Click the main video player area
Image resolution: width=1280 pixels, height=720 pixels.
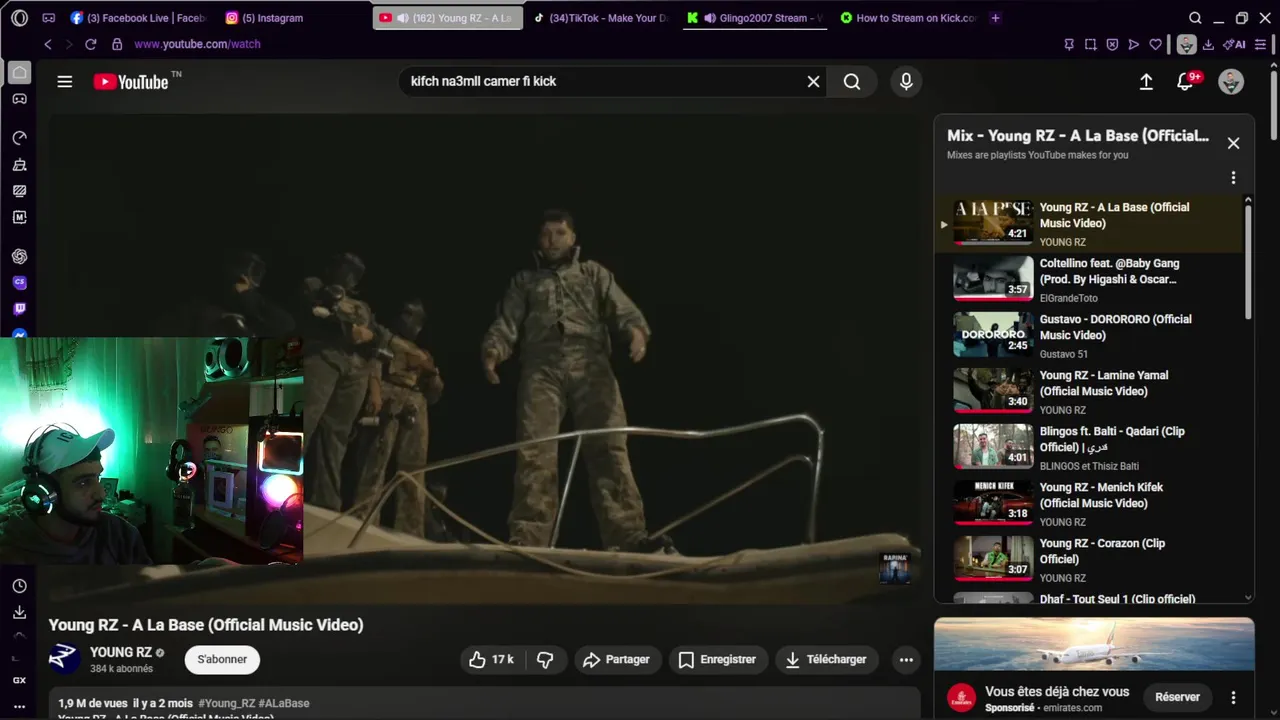[x=484, y=358]
